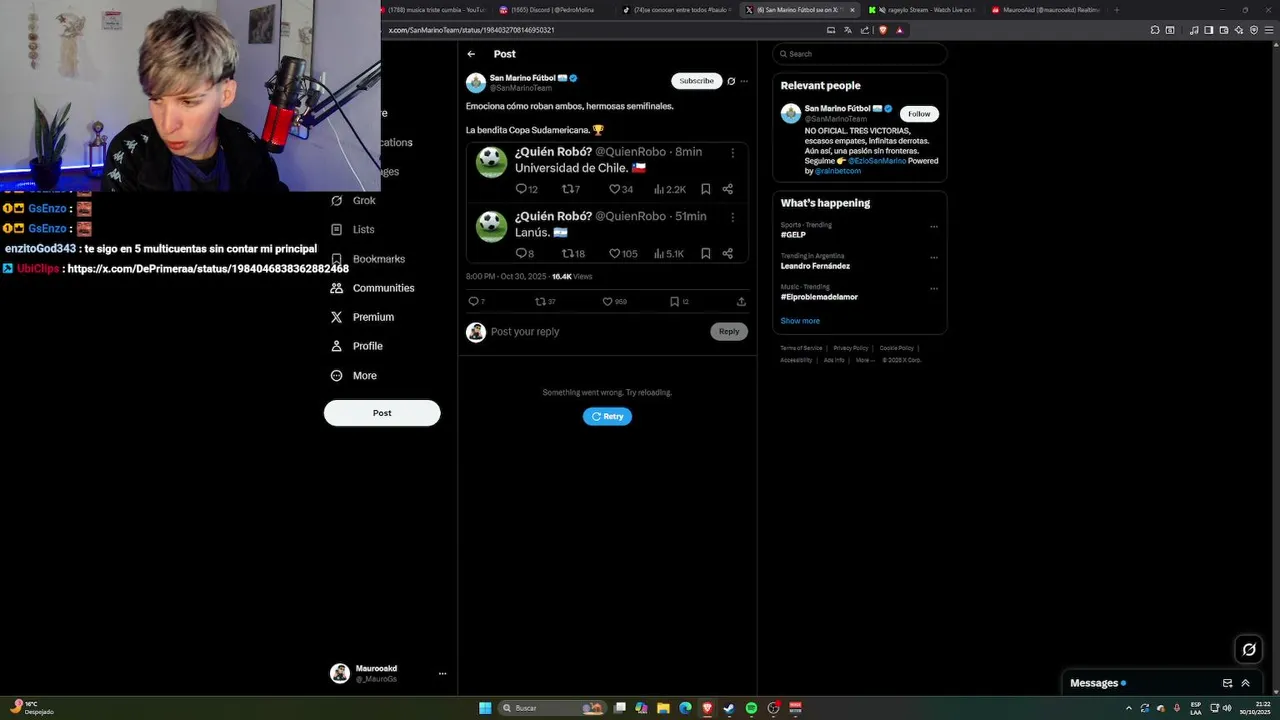Bookmark the Lanús tweet
The width and height of the screenshot is (1280, 720).
705,254
